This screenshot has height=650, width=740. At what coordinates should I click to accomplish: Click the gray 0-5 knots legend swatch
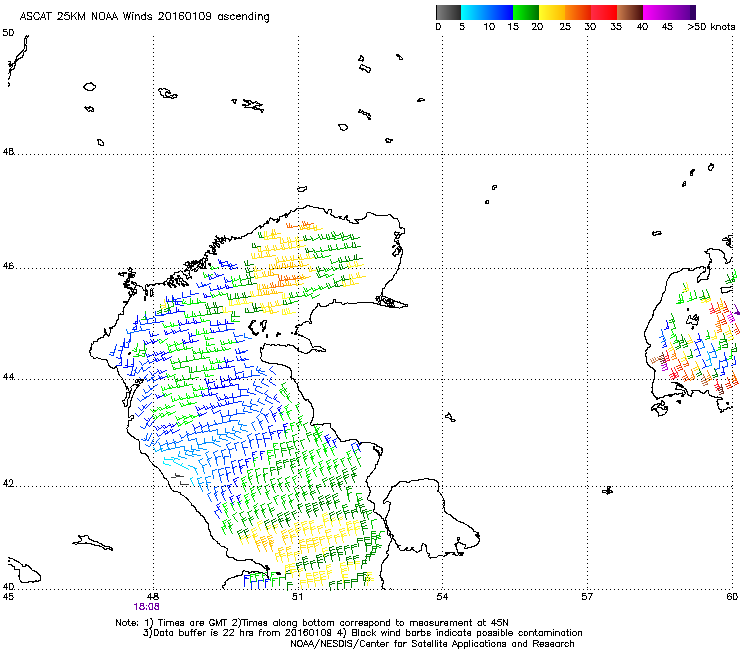click(x=448, y=12)
